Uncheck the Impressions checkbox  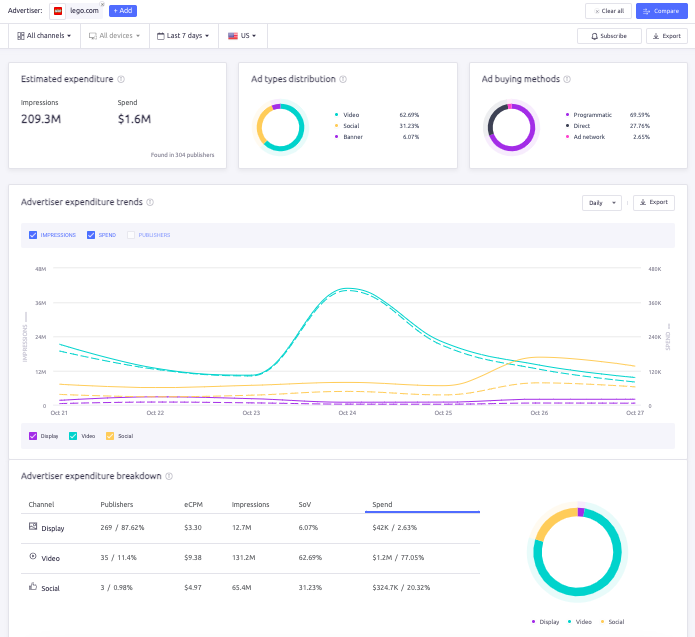point(34,235)
